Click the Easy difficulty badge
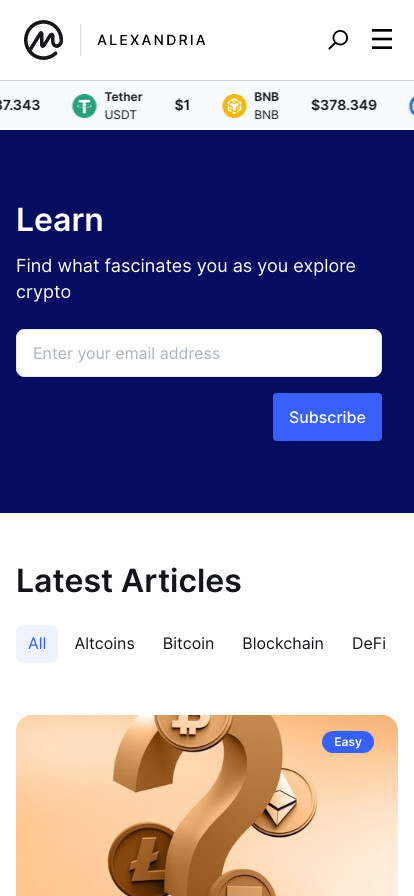414x896 pixels. pyautogui.click(x=348, y=742)
